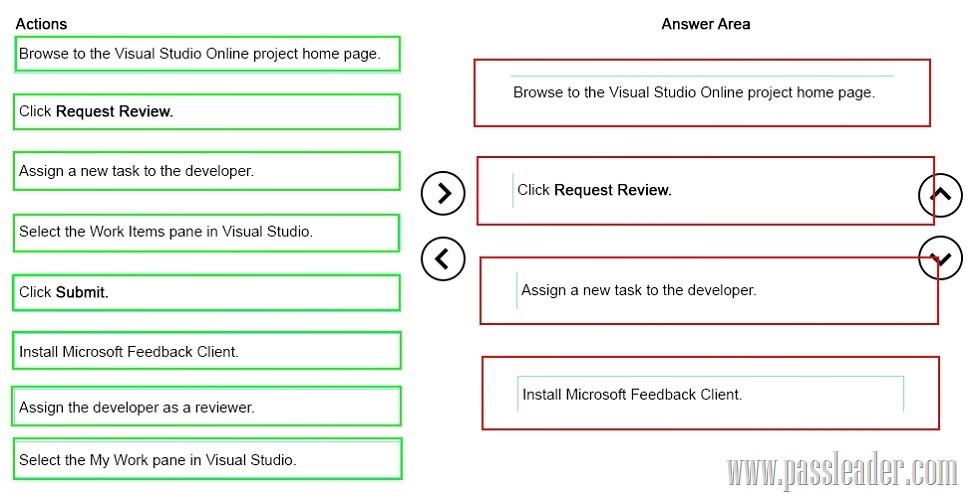Select 'Click Request Review' in Answer Area

point(705,190)
